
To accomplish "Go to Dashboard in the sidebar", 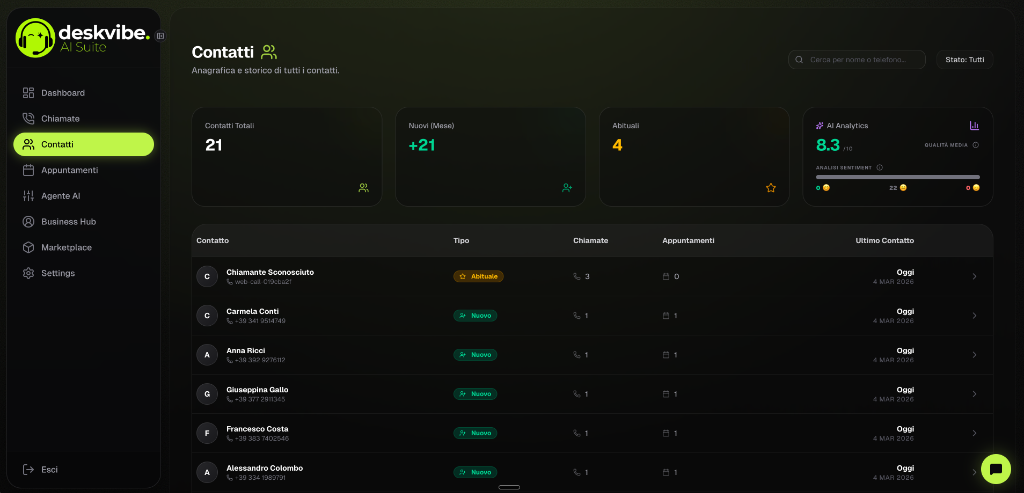I will pyautogui.click(x=62, y=93).
